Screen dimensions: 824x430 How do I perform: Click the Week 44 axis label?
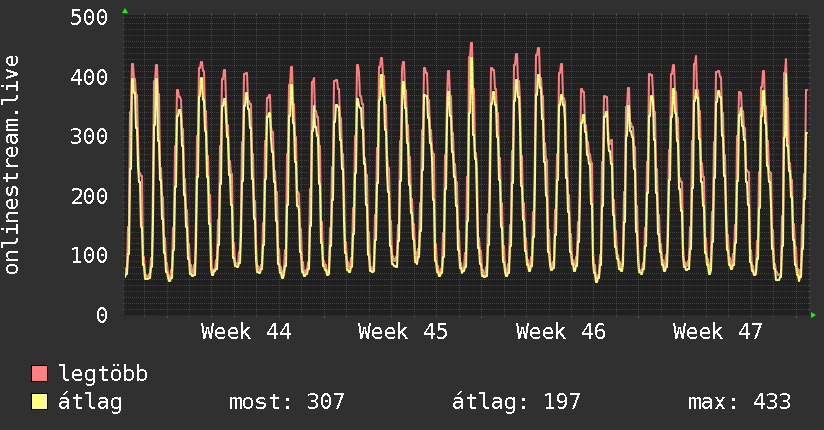[x=246, y=332]
